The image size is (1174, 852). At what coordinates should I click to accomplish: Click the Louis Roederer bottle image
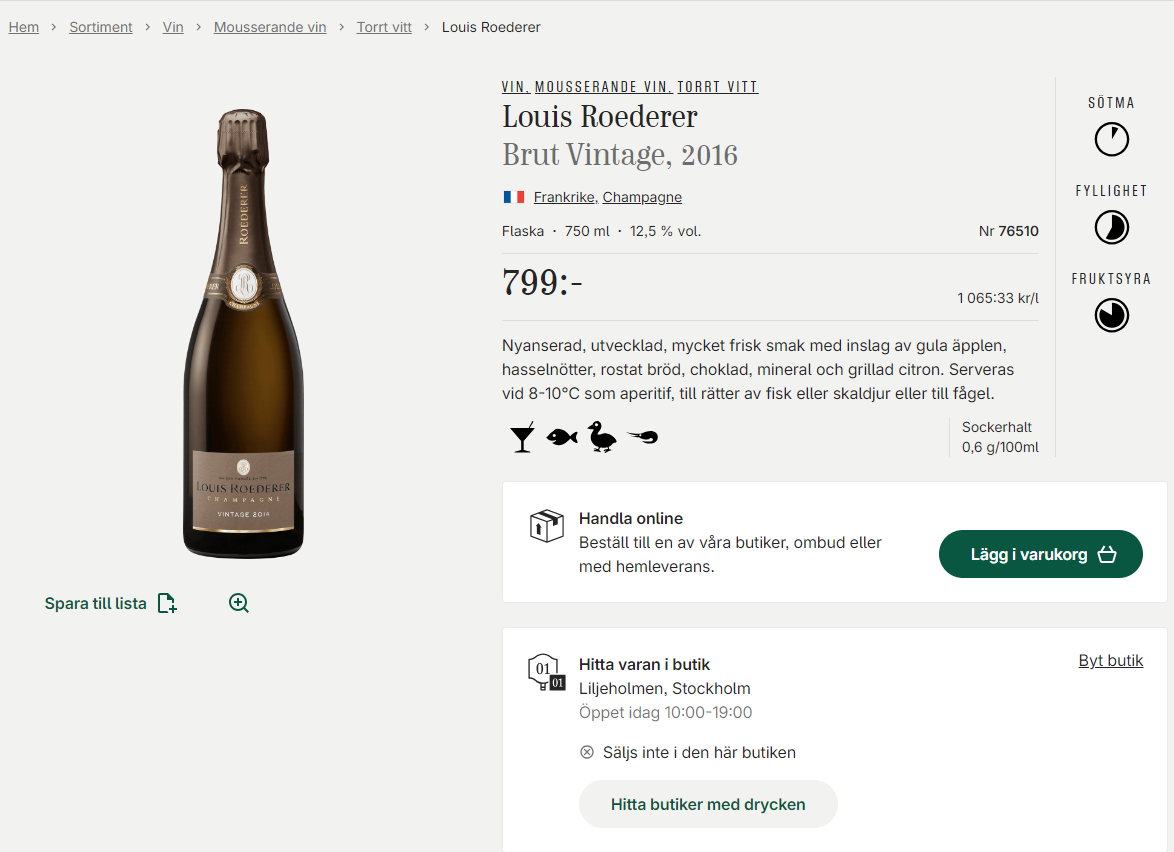point(243,333)
